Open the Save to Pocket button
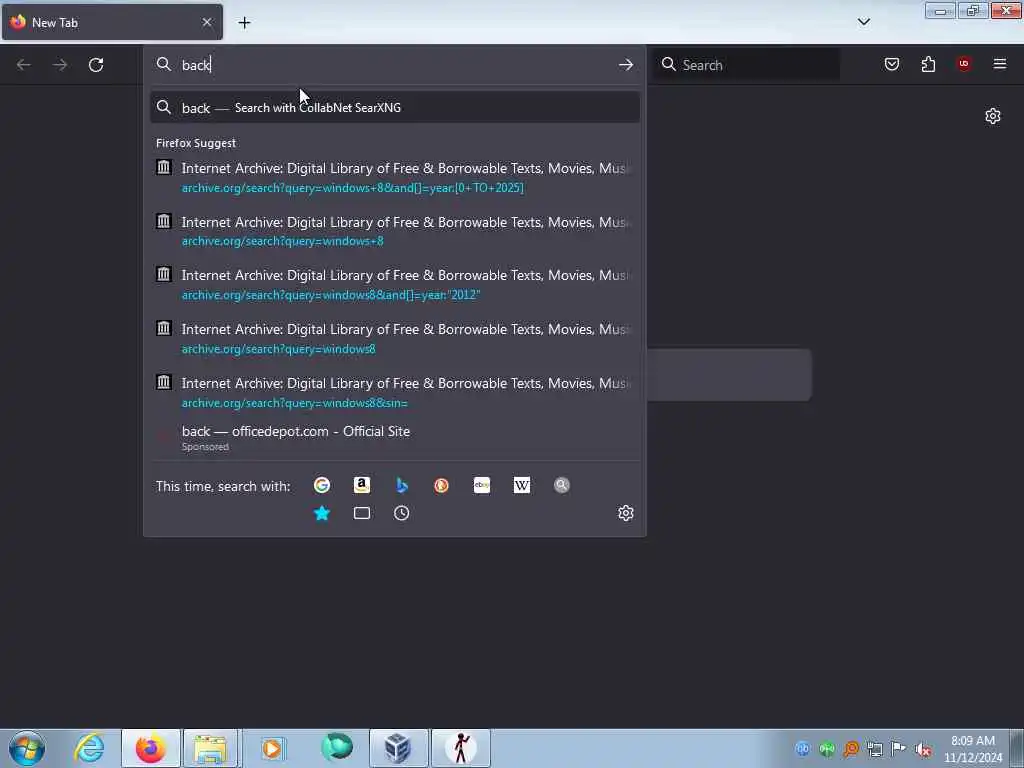 pos(892,64)
